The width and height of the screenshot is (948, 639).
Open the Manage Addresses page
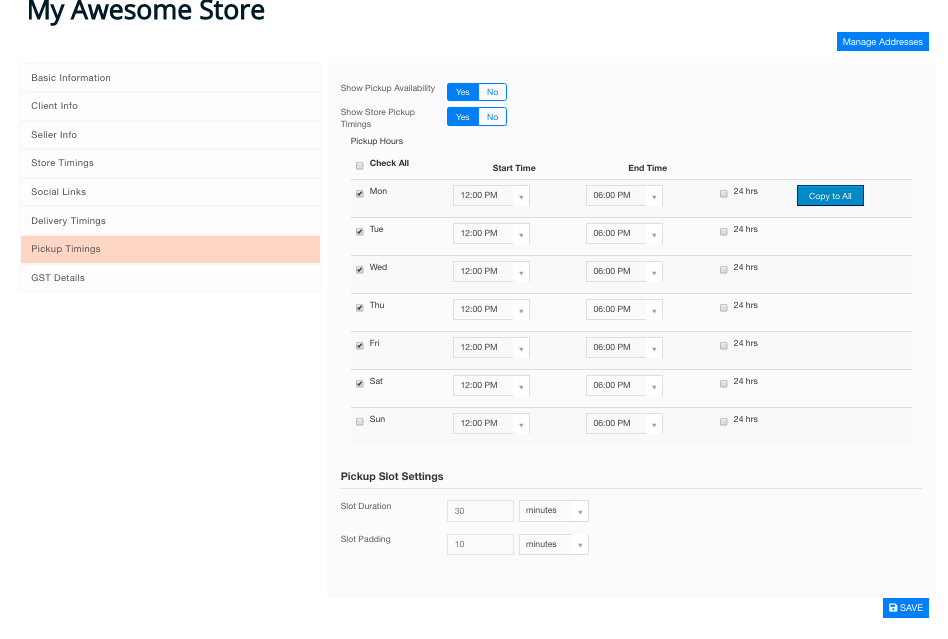coord(882,42)
